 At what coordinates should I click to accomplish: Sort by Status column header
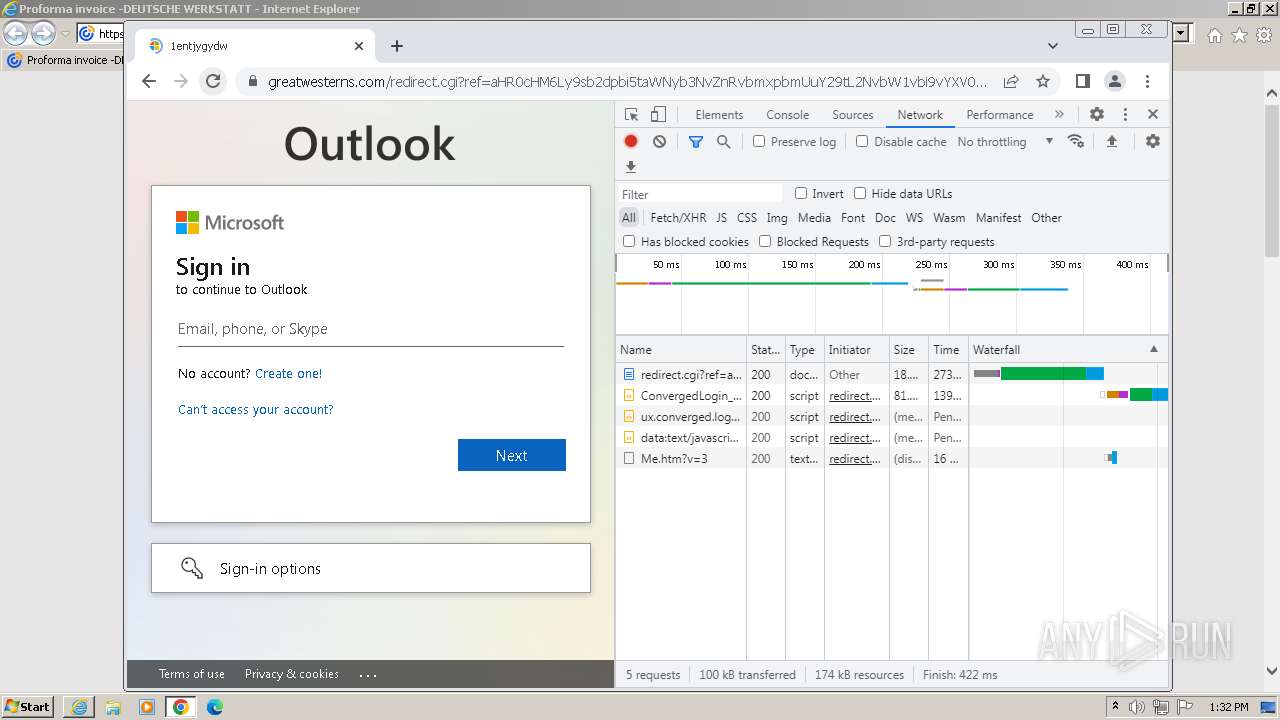[x=766, y=349]
